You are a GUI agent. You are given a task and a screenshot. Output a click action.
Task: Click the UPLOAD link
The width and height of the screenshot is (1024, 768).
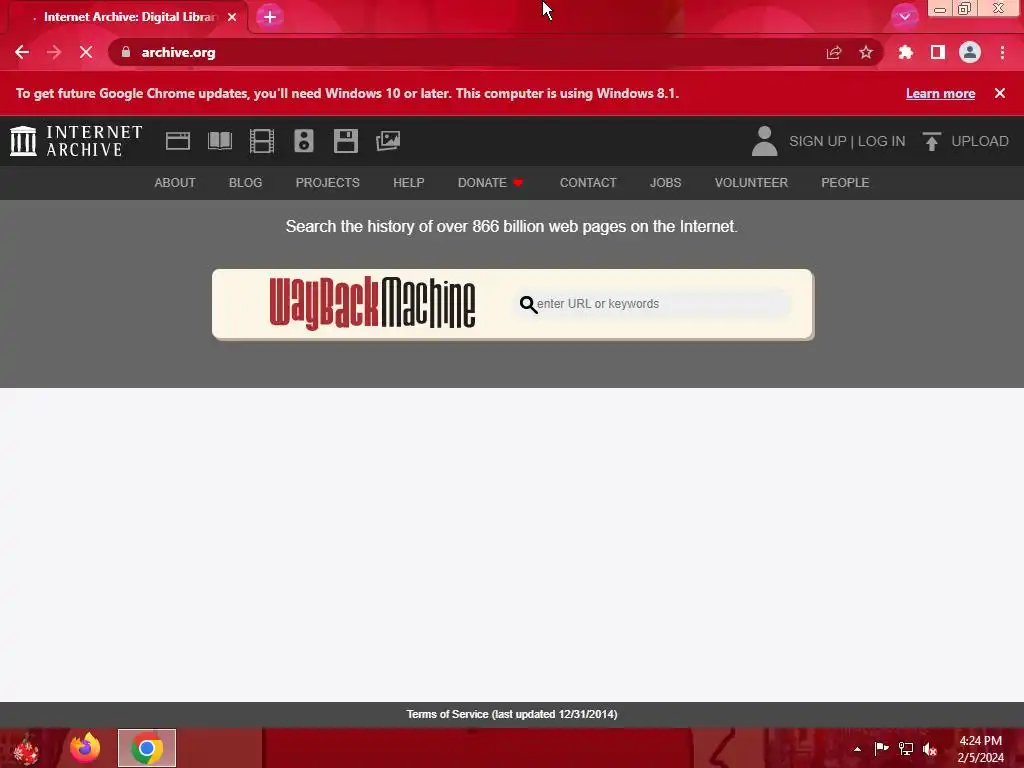pos(980,141)
